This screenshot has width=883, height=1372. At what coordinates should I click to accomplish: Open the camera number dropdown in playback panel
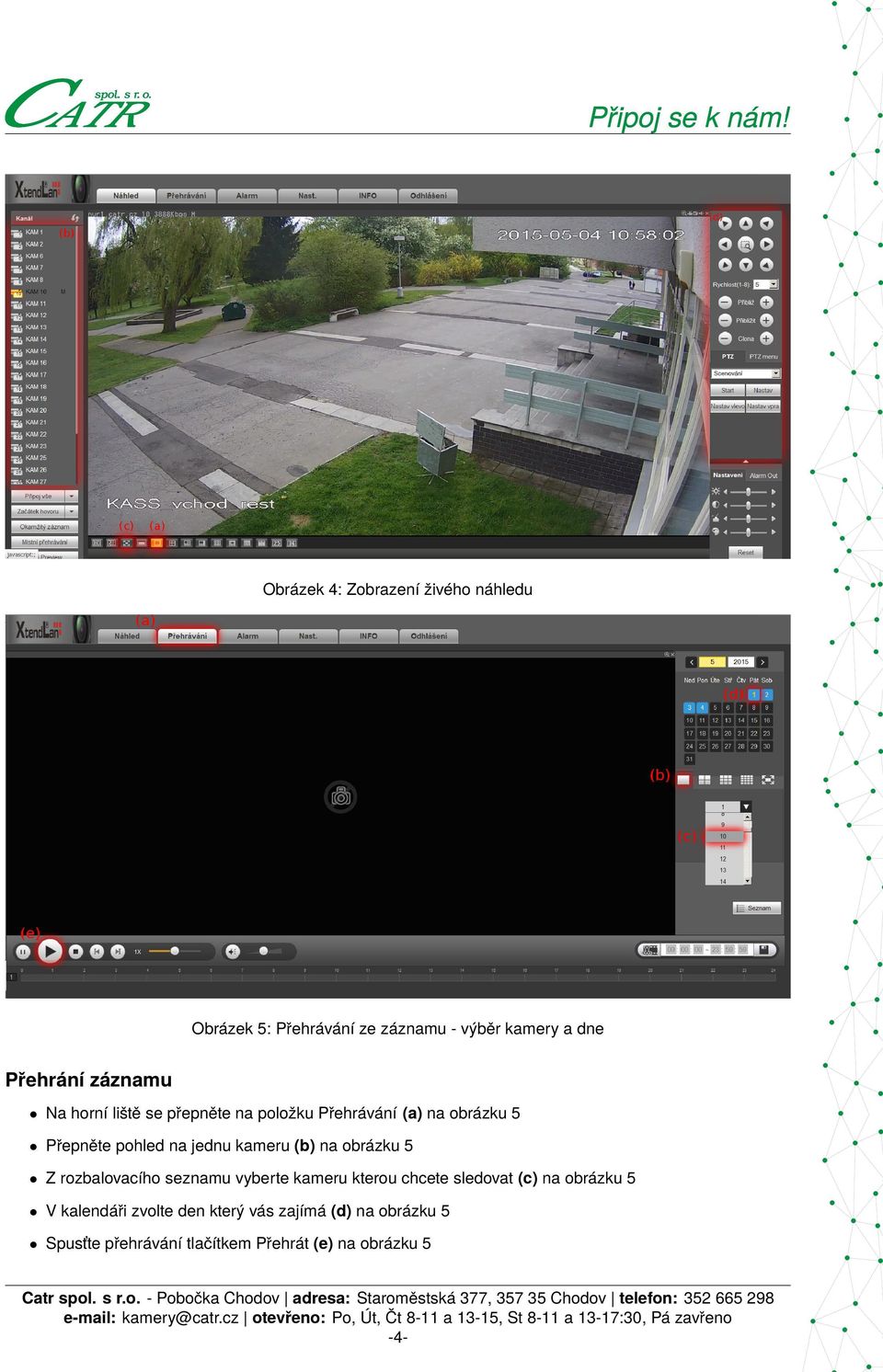746,806
